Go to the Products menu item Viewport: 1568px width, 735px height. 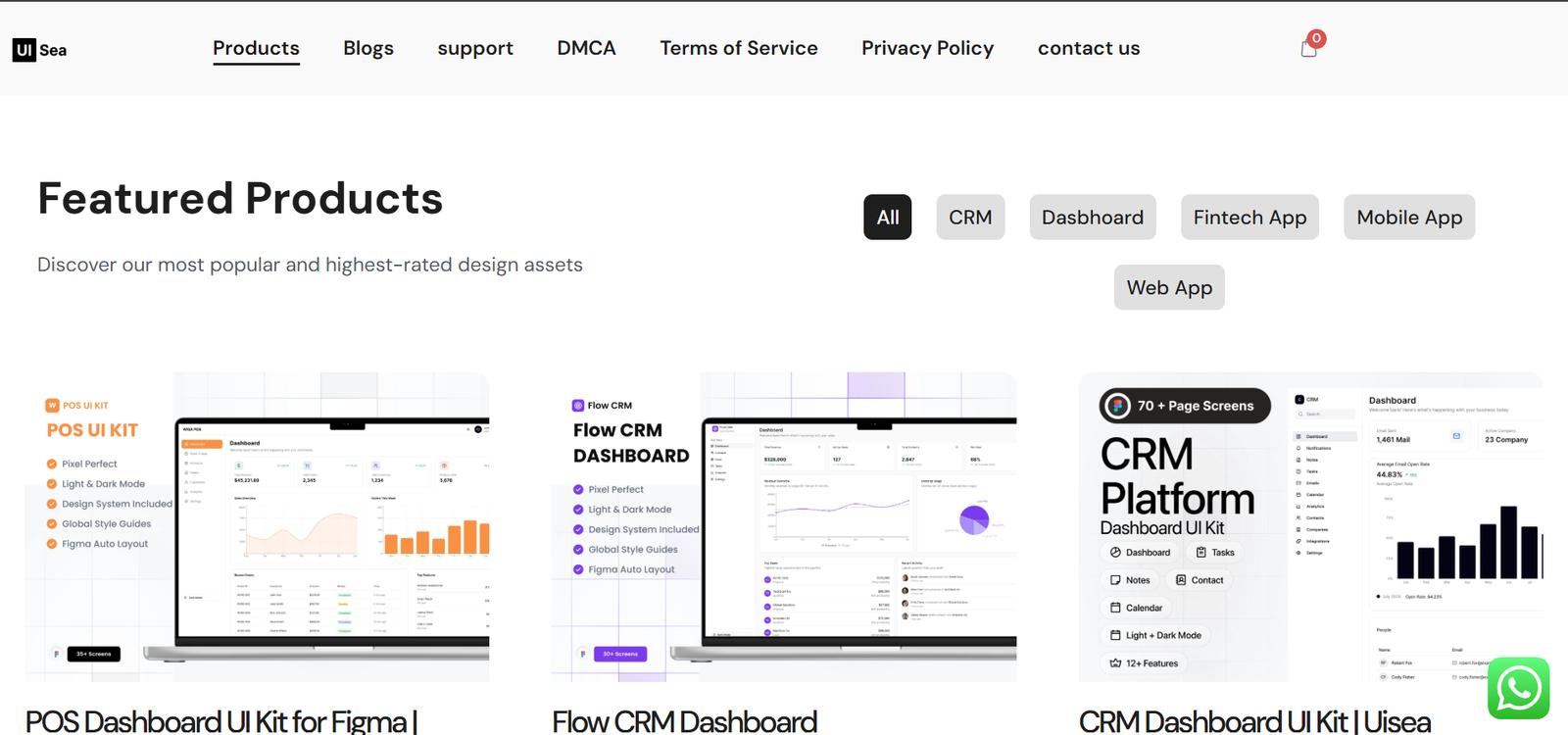point(256,48)
